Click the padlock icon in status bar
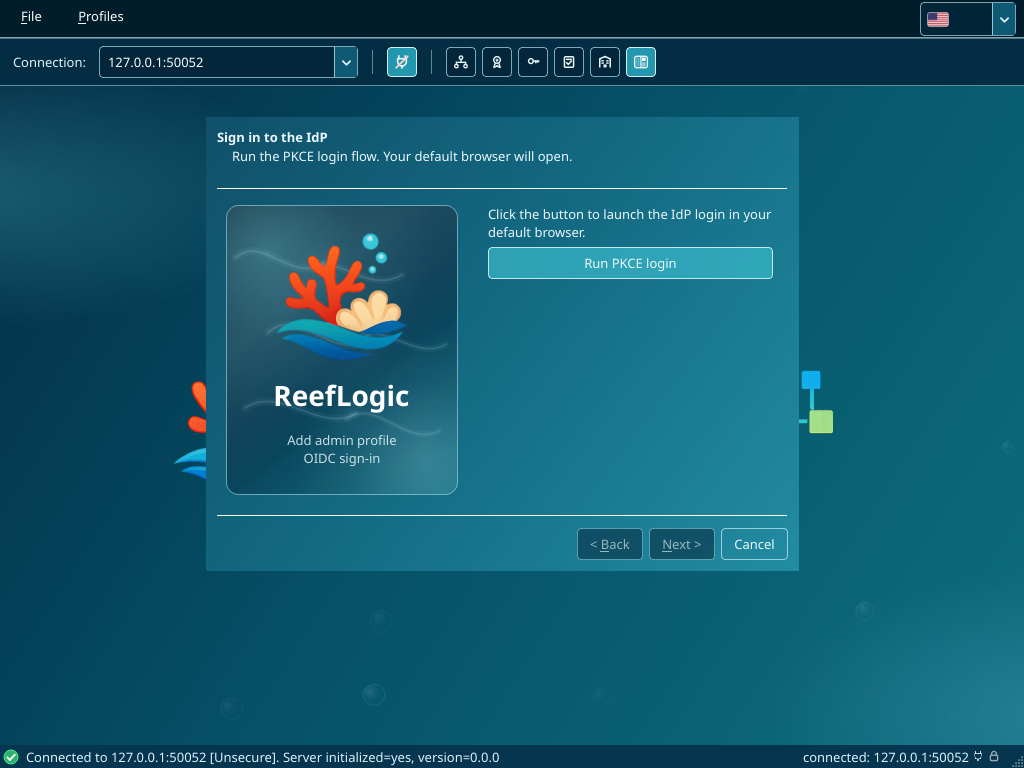Viewport: 1024px width, 768px height. click(994, 756)
